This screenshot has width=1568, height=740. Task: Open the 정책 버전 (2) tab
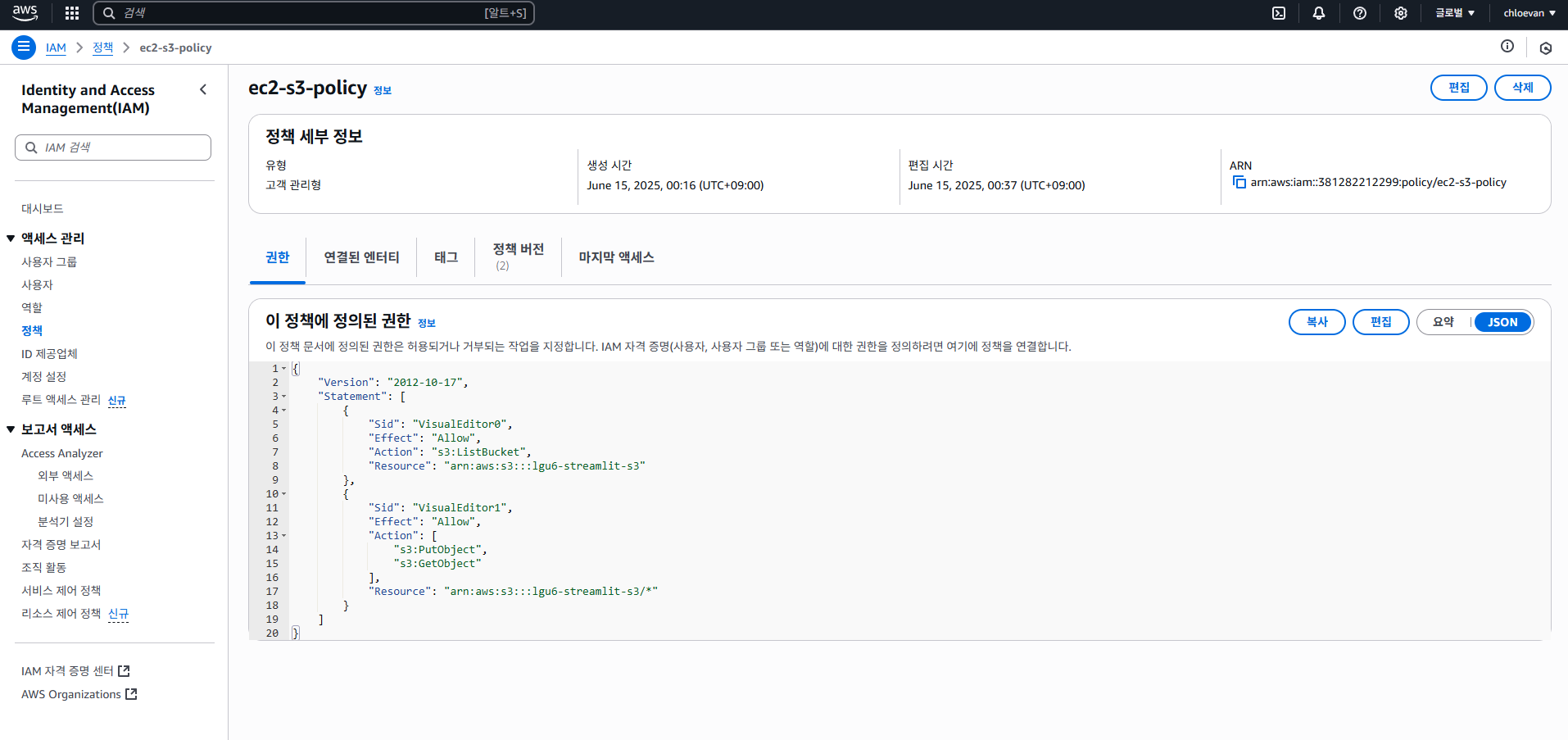pyautogui.click(x=518, y=257)
